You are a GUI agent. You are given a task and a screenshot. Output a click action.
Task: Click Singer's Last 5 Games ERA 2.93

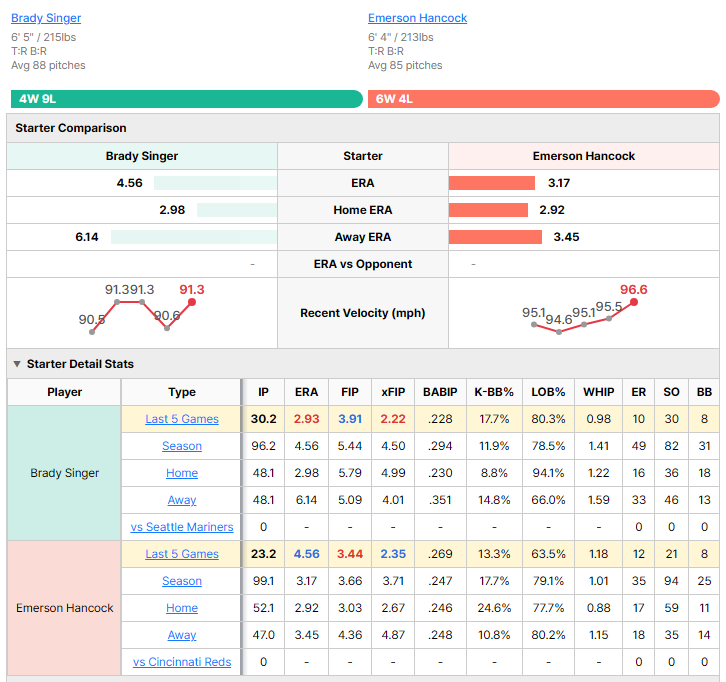(306, 419)
